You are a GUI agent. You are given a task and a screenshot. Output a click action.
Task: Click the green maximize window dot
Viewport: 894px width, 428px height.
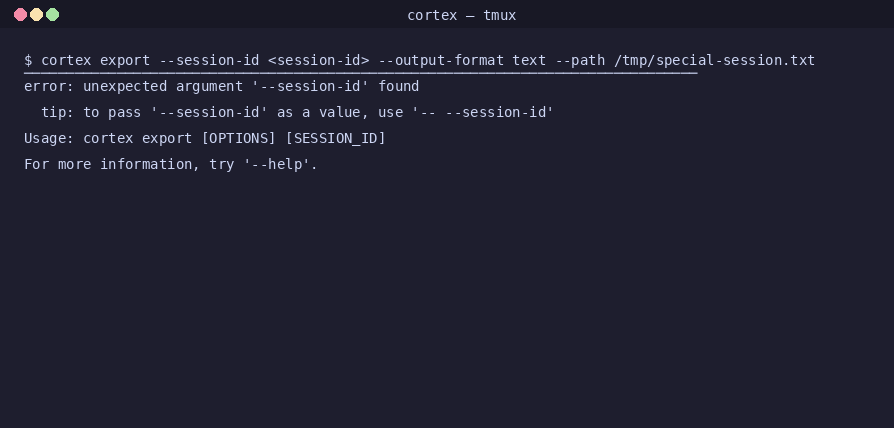(52, 15)
